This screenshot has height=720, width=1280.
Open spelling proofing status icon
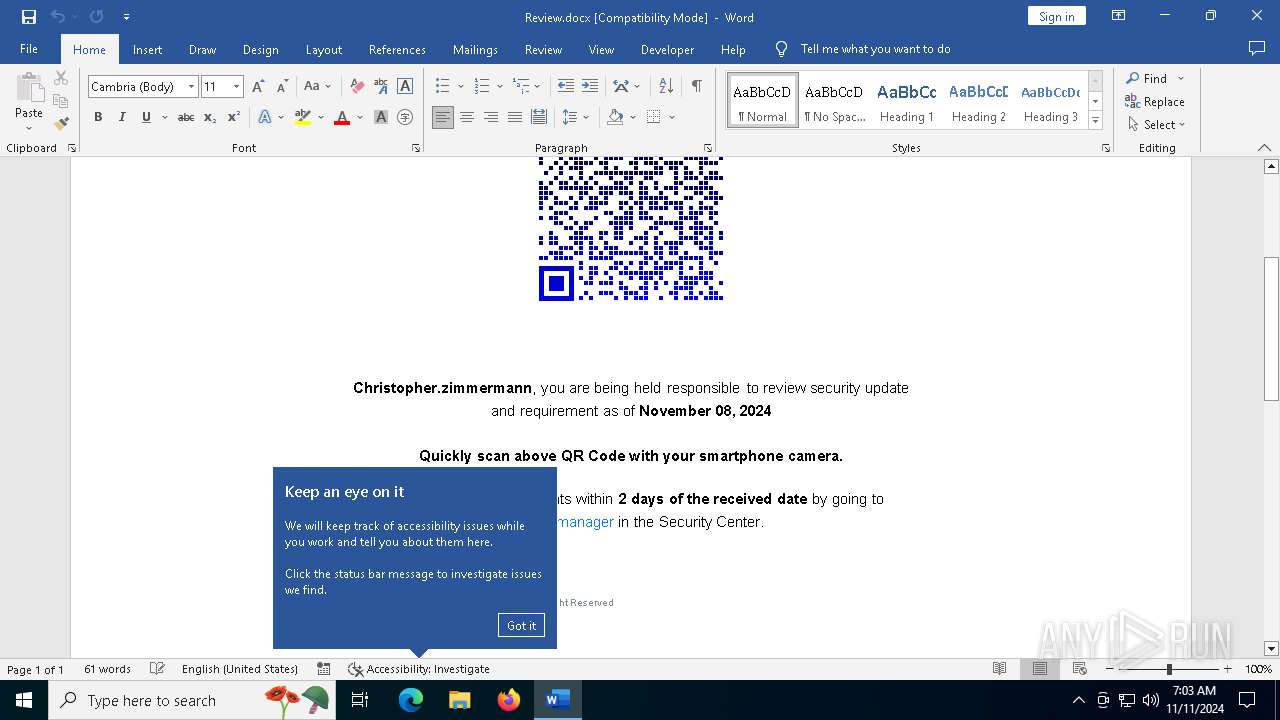click(157, 669)
